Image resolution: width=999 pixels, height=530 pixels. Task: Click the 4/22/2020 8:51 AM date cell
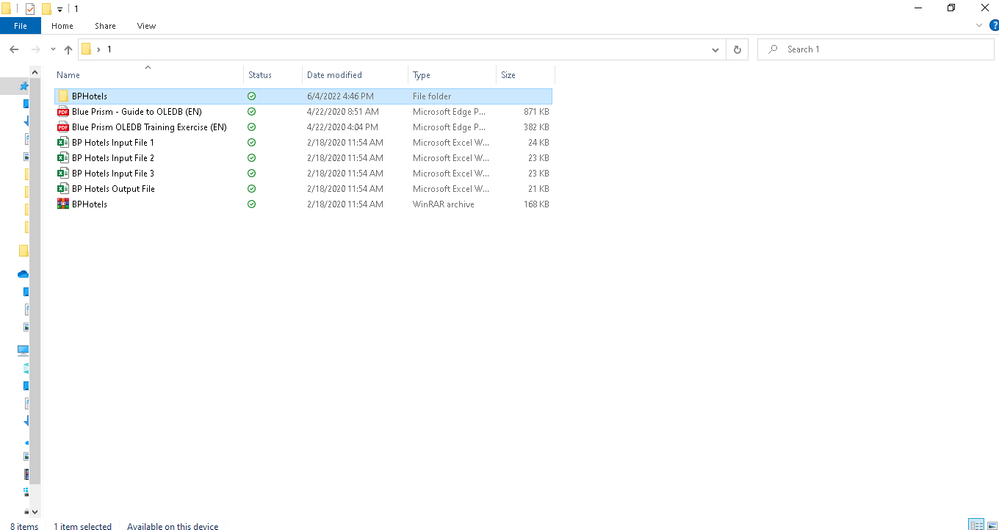(x=343, y=111)
